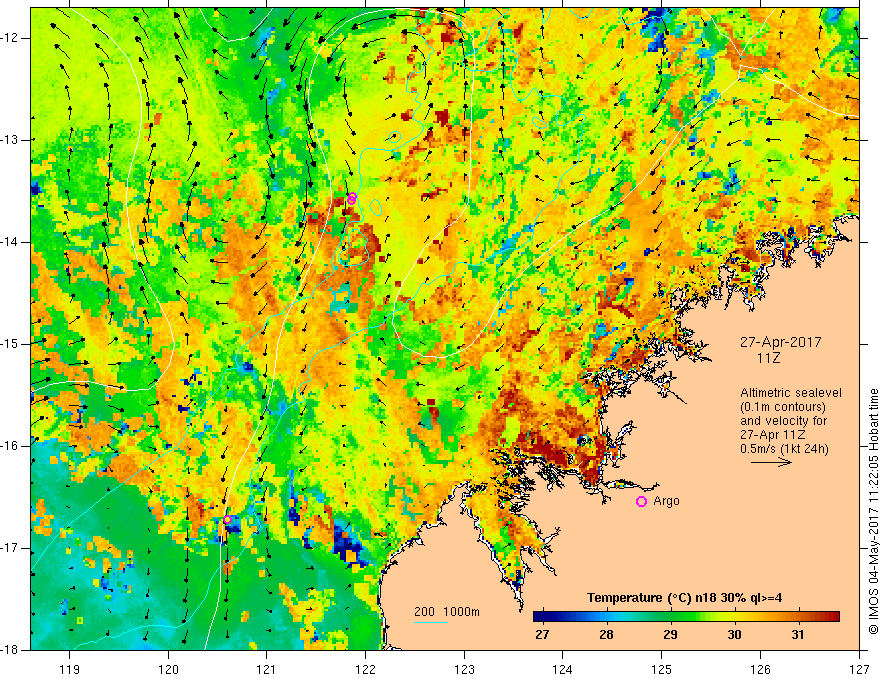Click the latitude axis label '-17'
This screenshot has width=880, height=680.
click(x=10, y=548)
